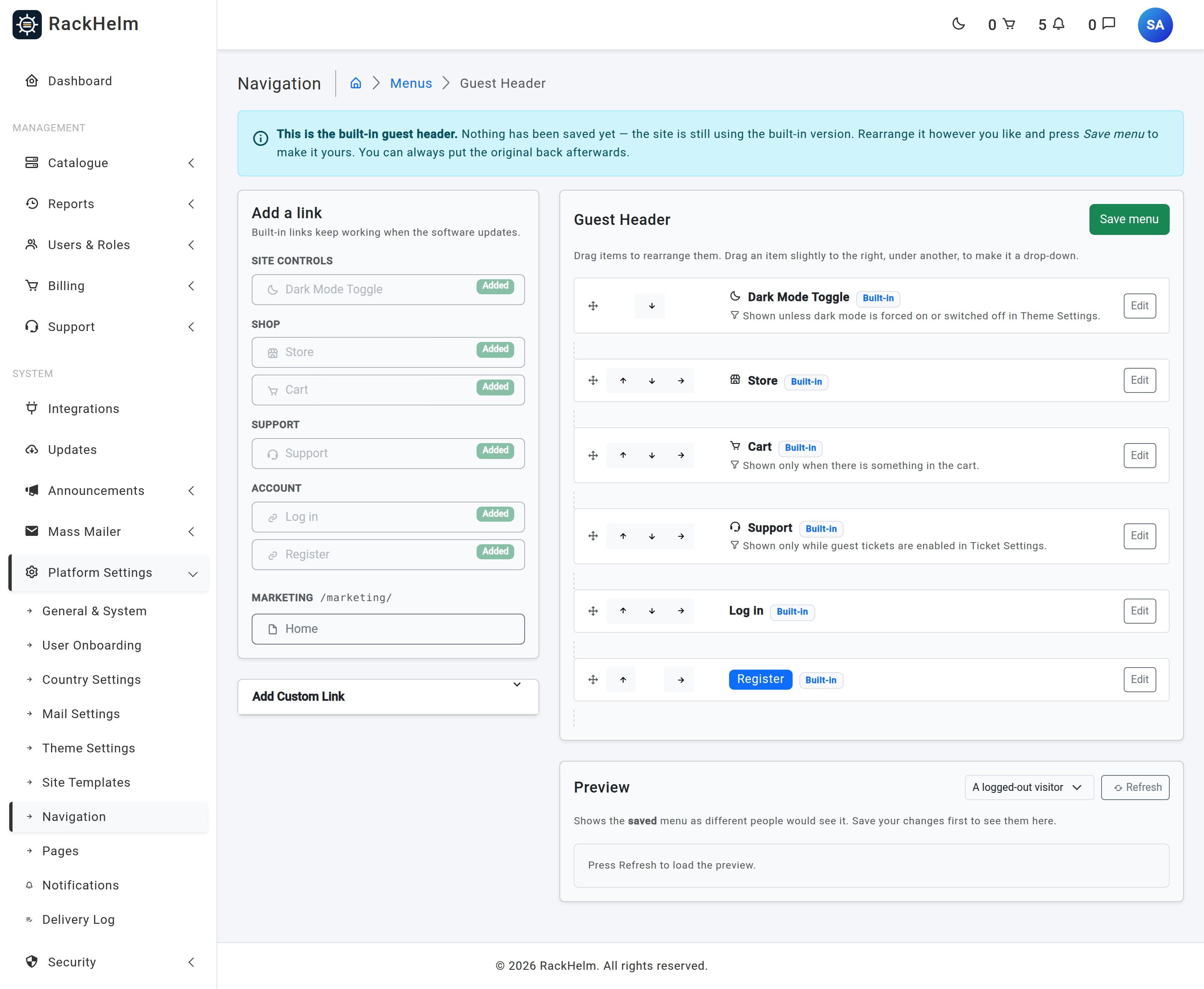1204x989 pixels.
Task: Open Dashboard in the sidebar
Action: point(108,81)
